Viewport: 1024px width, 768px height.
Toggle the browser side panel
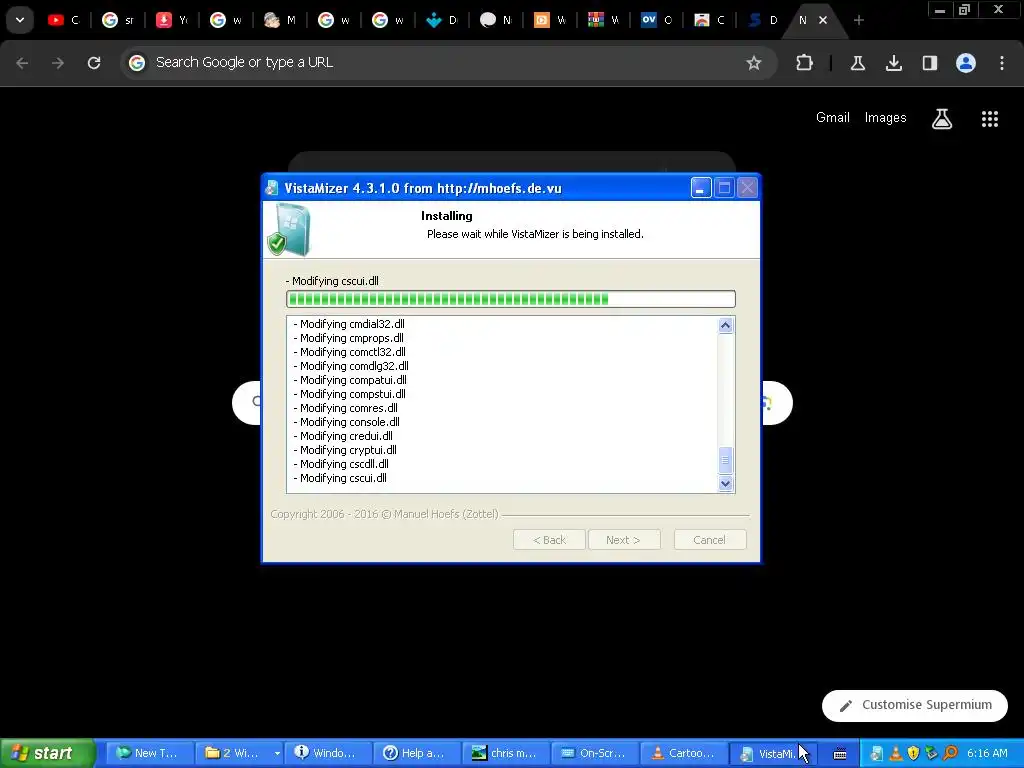tap(929, 63)
